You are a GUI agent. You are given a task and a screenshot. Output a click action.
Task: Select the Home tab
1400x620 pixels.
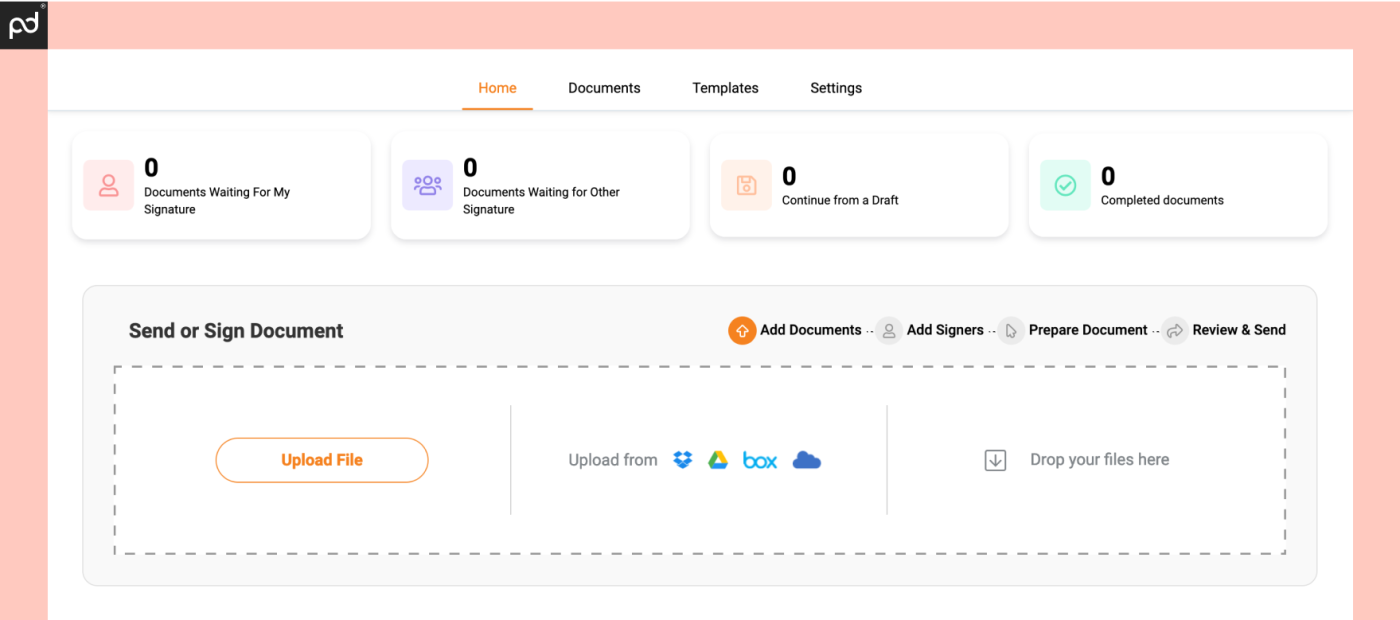(x=497, y=88)
